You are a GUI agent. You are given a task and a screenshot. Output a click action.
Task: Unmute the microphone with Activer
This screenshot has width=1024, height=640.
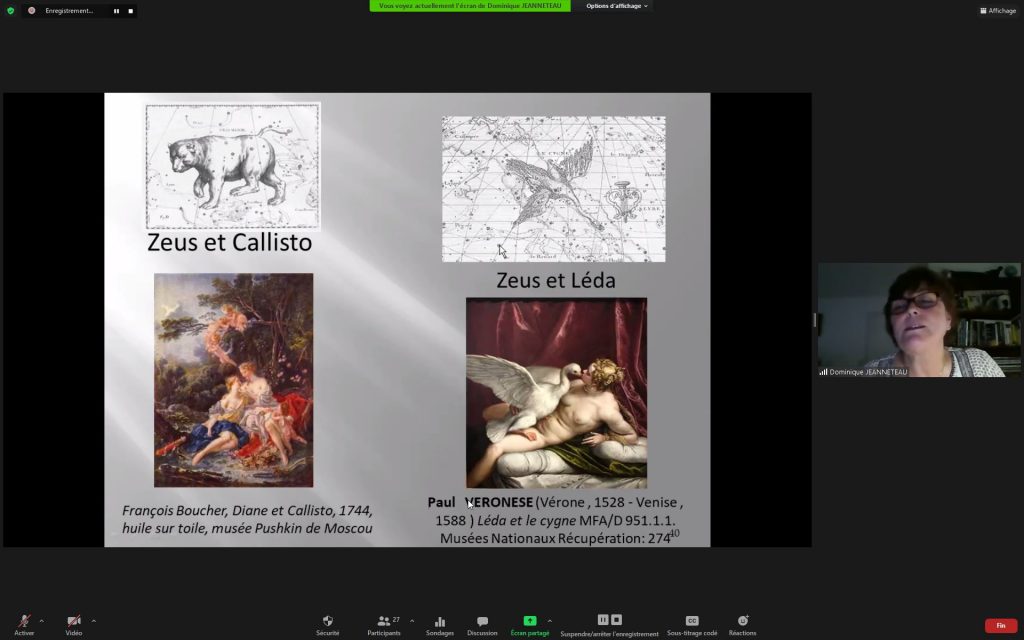24,624
